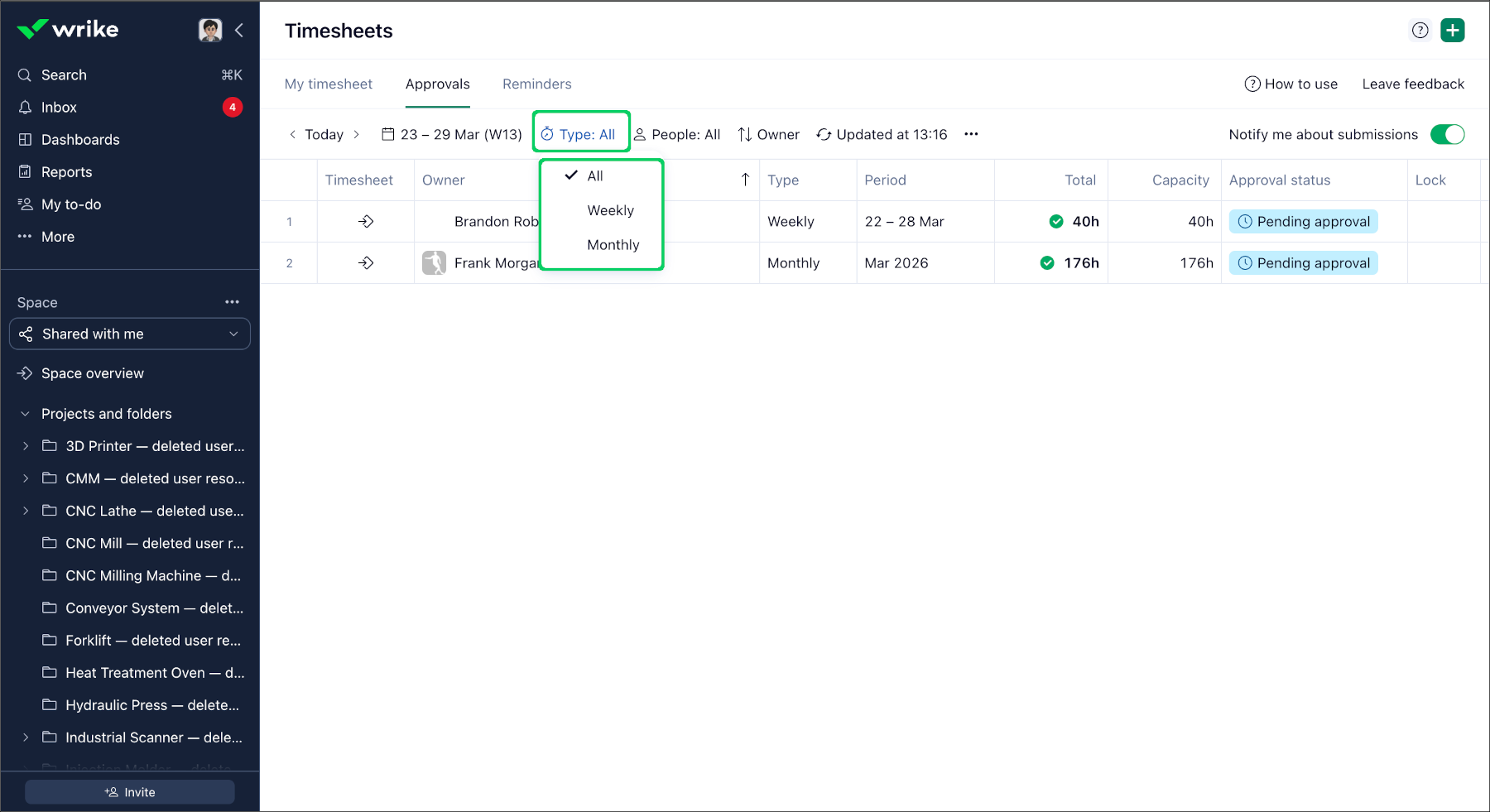This screenshot has height=812, width=1490.
Task: Switch to the Reminders tab
Action: (536, 84)
